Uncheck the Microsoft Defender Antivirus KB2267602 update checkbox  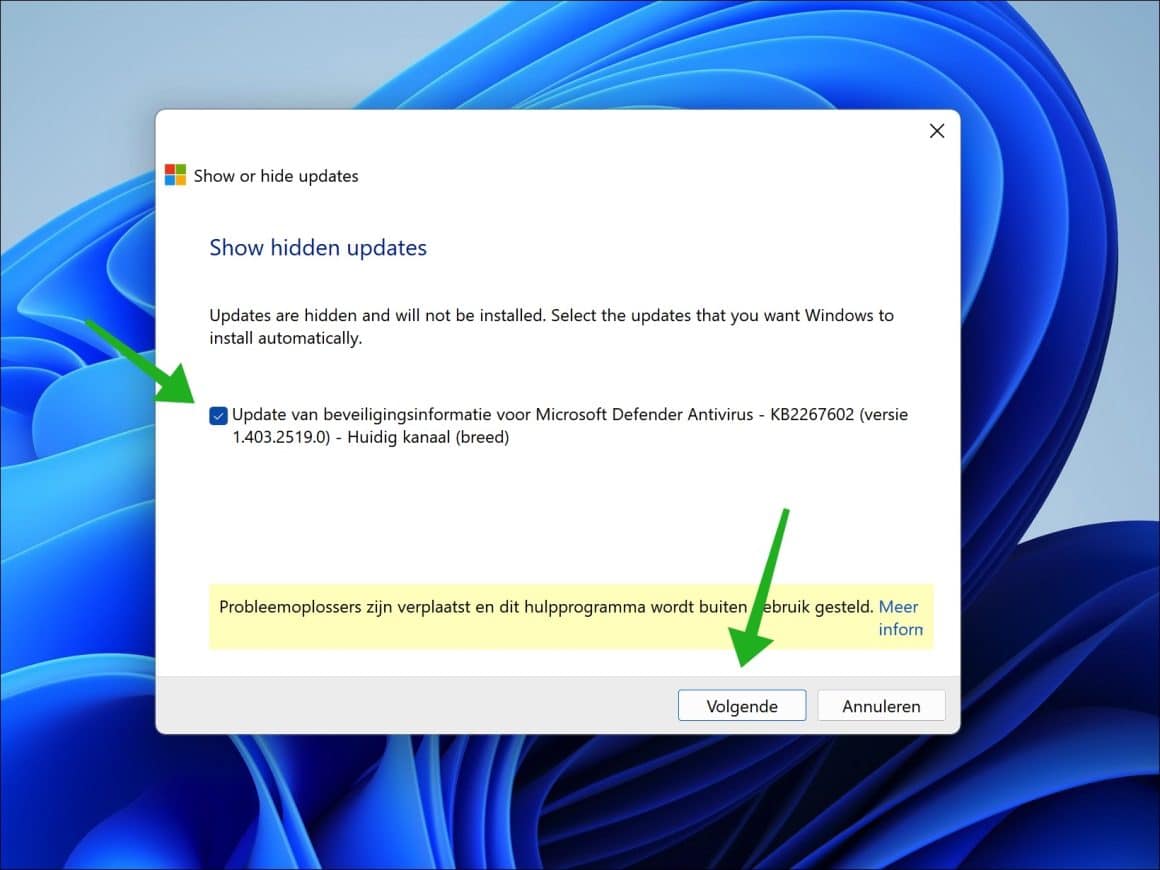(218, 416)
